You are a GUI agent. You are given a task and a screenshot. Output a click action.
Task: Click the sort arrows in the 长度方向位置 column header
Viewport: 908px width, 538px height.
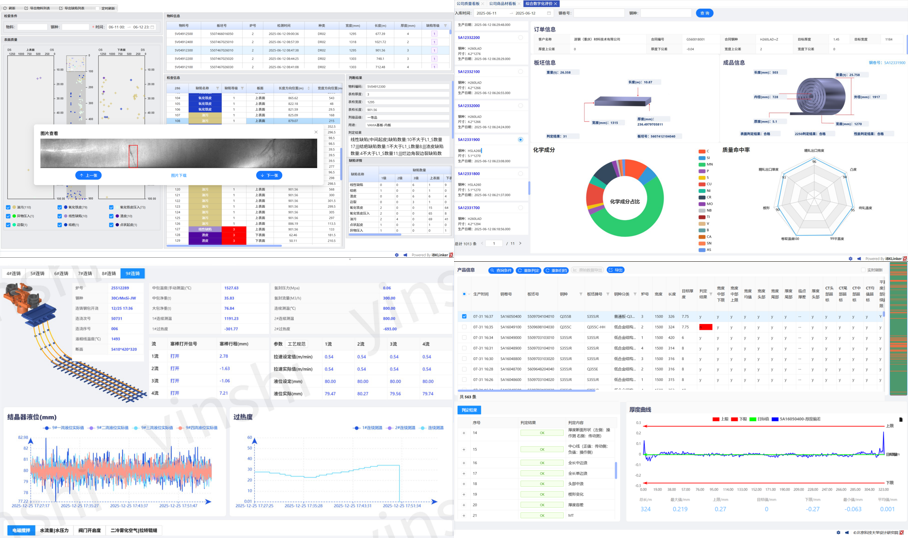pos(309,89)
